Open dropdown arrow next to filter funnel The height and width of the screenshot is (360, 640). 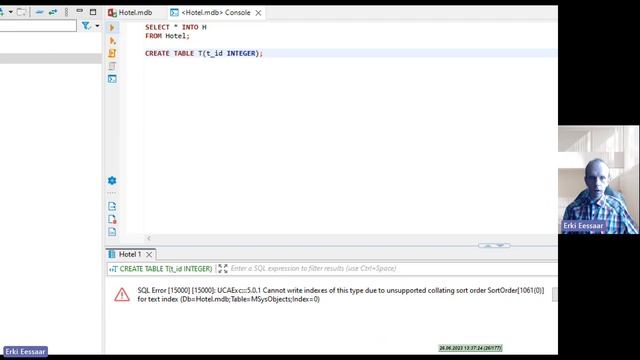pyautogui.click(x=97, y=26)
